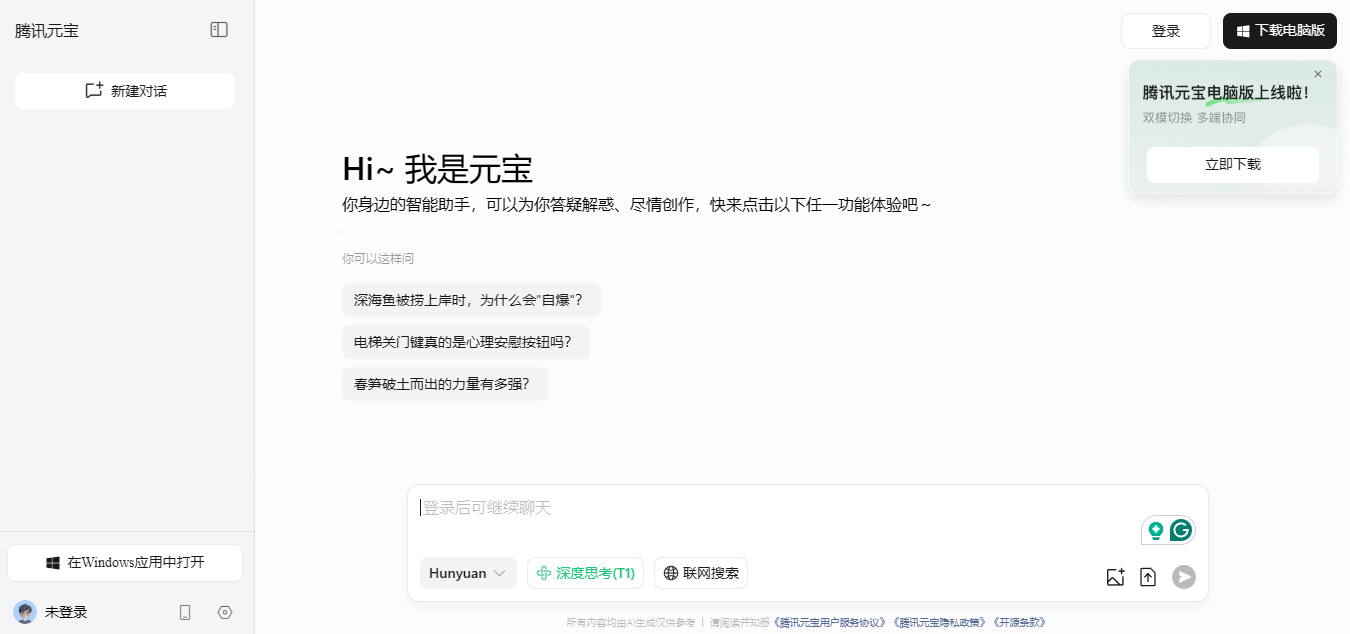Click 立即下载 in the promo card
Viewport: 1350px width, 634px height.
click(1233, 165)
